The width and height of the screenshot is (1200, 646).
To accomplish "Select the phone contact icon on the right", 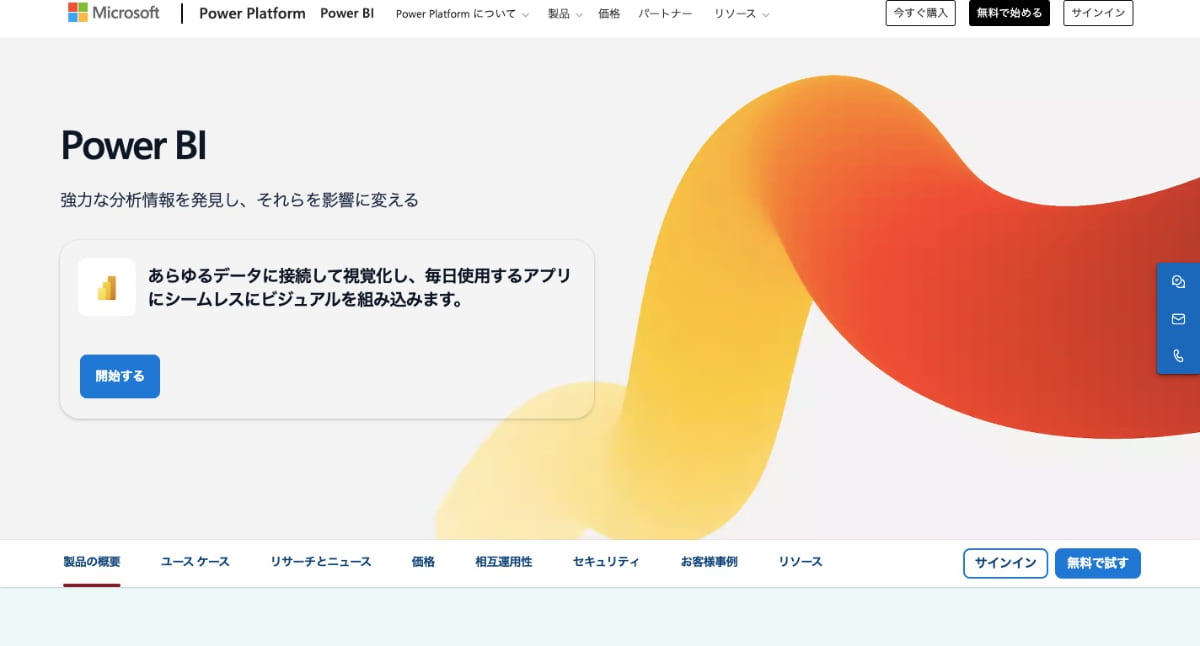I will 1178,355.
